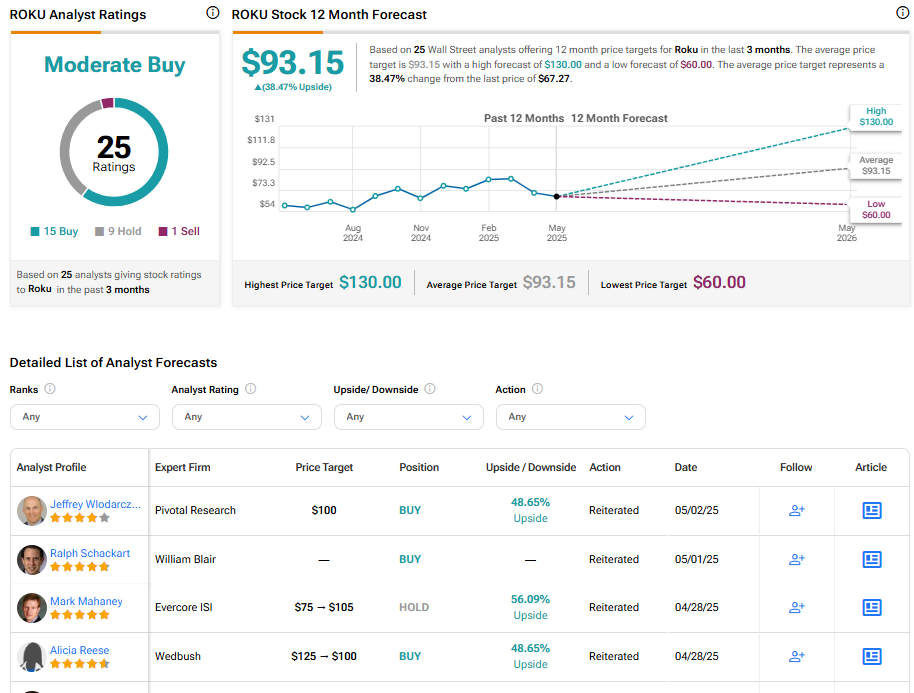Image resolution: width=914 pixels, height=693 pixels.
Task: Follow analyst Jeffrey Wlodarczak
Action: point(796,511)
